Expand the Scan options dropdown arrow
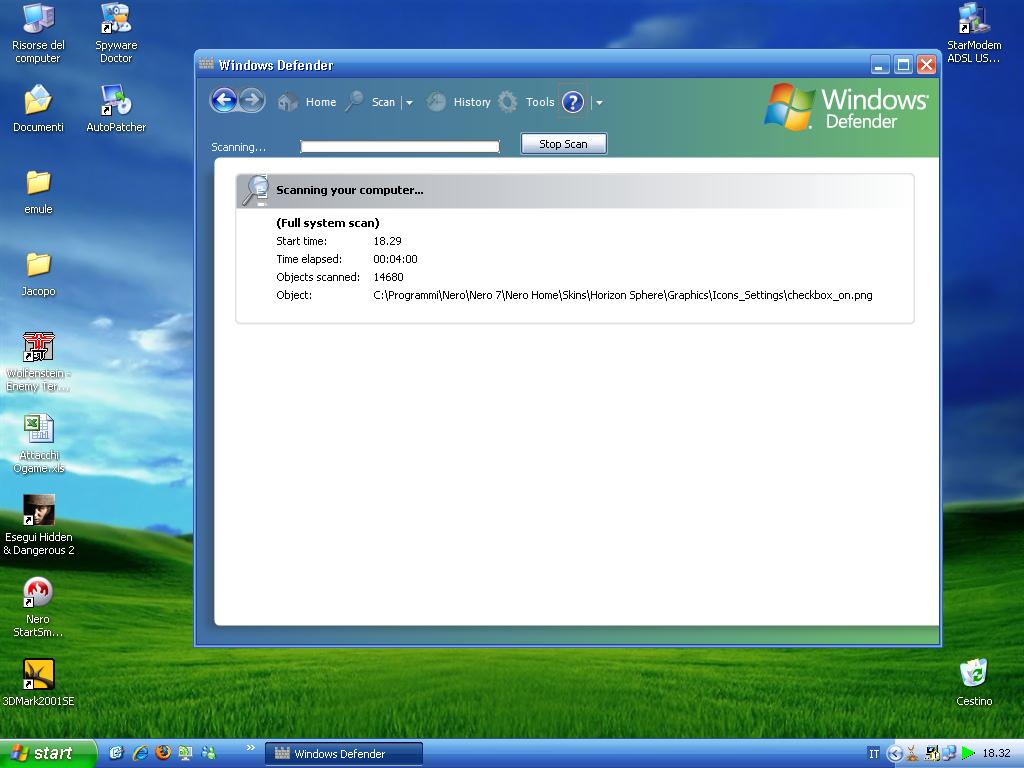This screenshot has height=768, width=1024. (x=409, y=103)
